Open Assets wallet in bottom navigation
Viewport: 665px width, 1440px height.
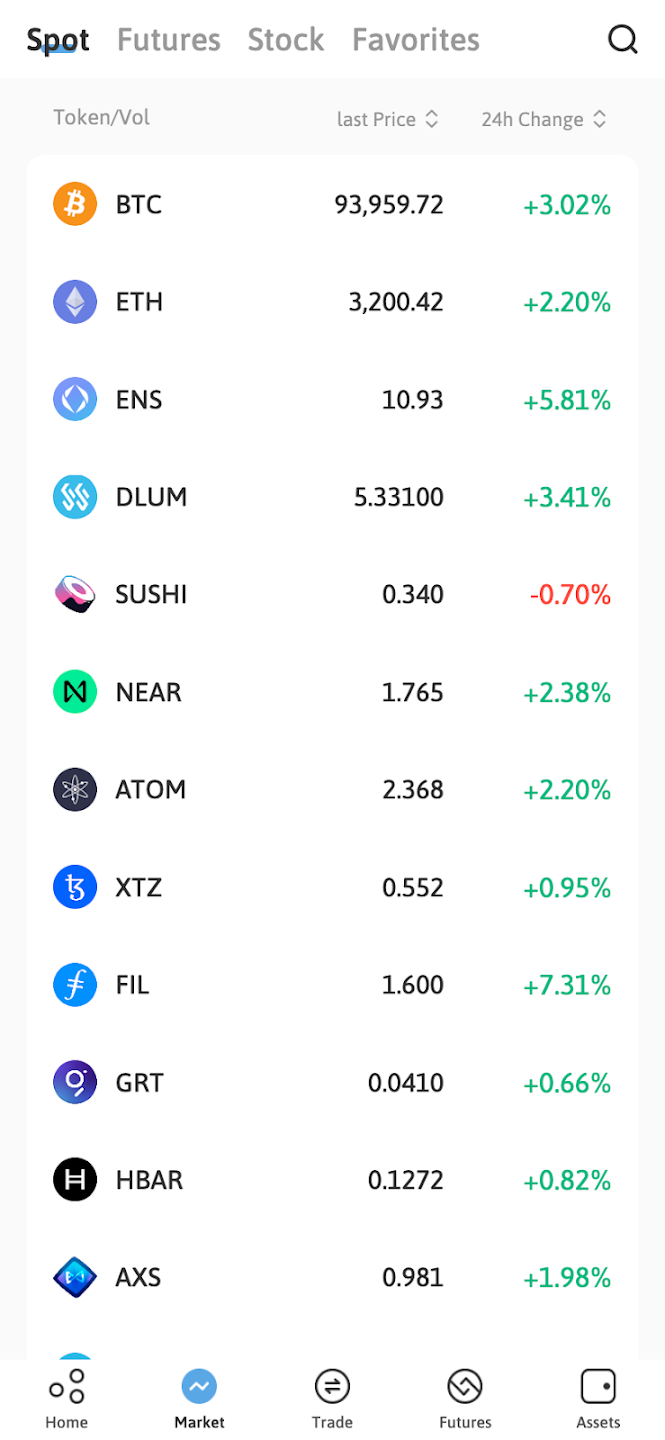(x=598, y=1398)
